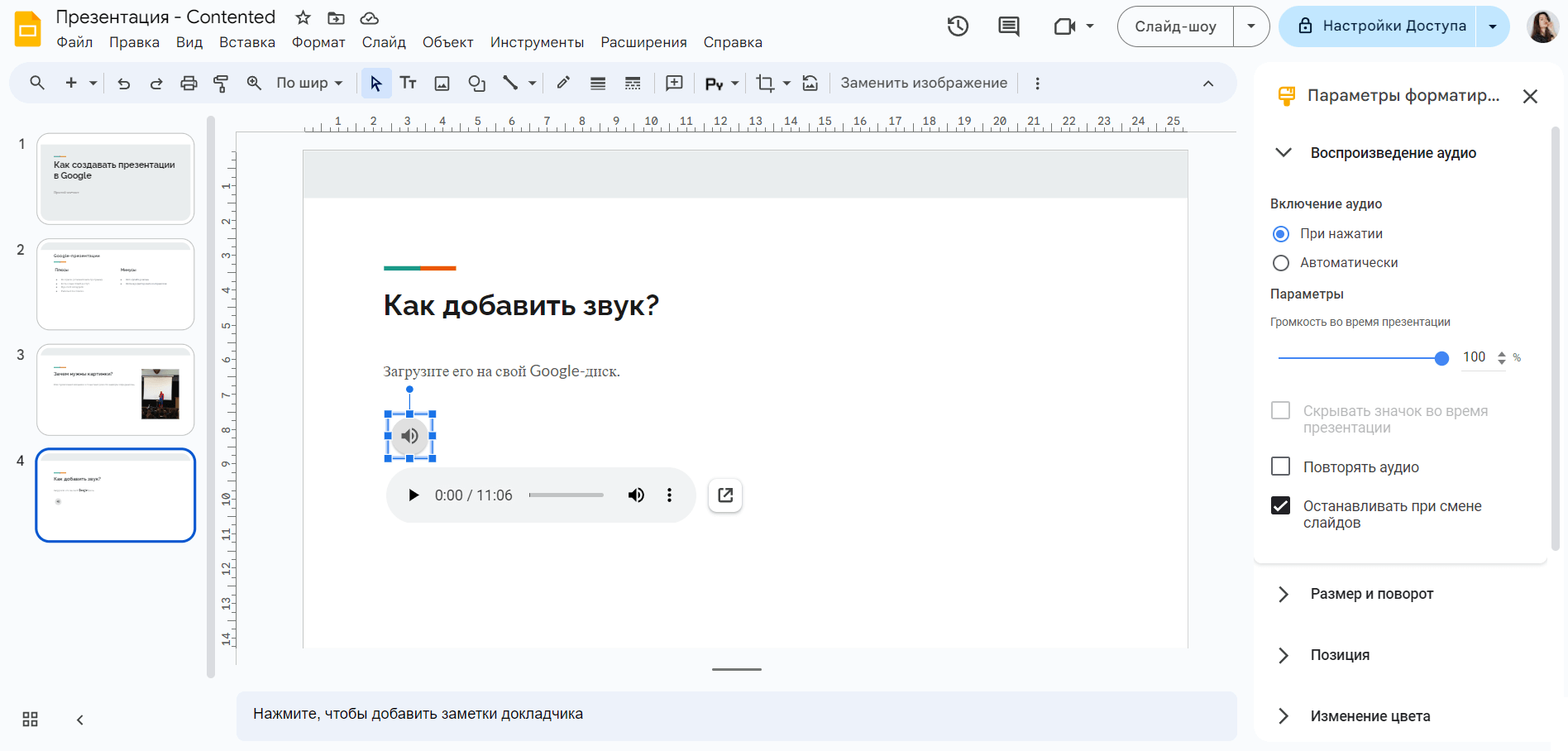Click the volume percentage field showing 100
Viewport: 1568px width, 751px height.
point(1475,357)
